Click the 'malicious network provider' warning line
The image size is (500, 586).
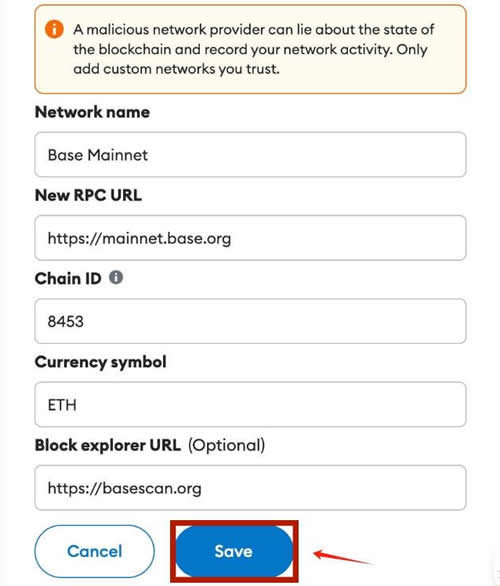click(x=254, y=30)
